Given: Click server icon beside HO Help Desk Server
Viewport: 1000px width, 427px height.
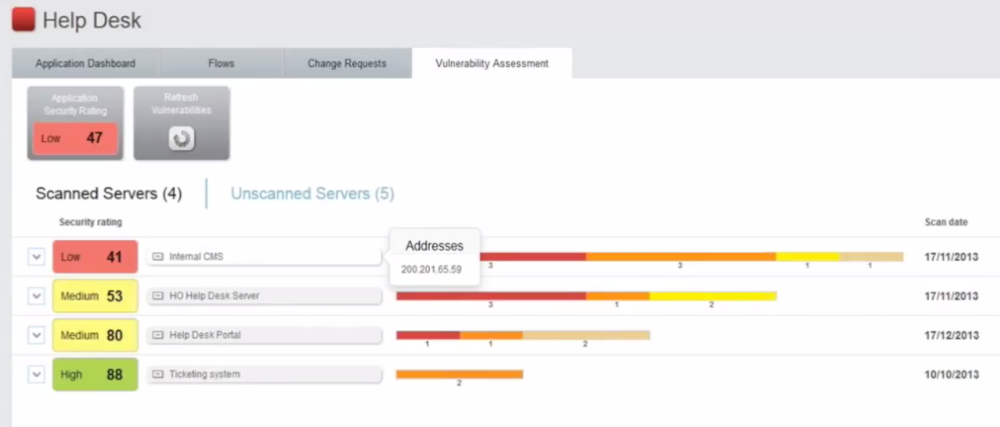Looking at the screenshot, I should point(158,296).
